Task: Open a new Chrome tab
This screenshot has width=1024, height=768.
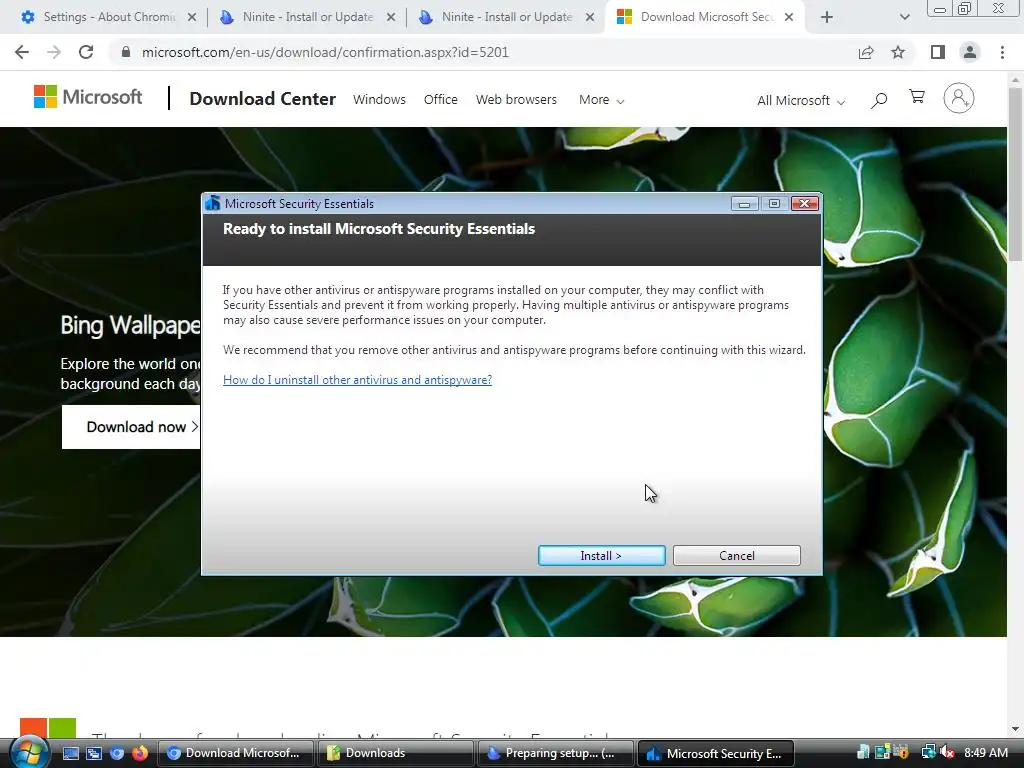Action: coord(827,17)
